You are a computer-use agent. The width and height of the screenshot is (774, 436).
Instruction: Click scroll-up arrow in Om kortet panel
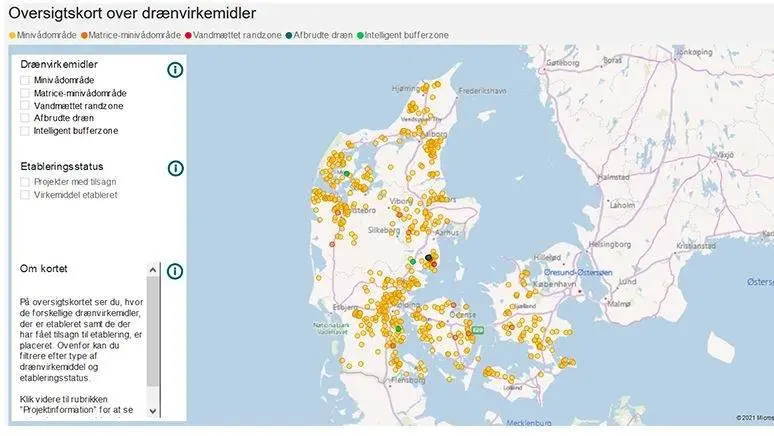(153, 270)
